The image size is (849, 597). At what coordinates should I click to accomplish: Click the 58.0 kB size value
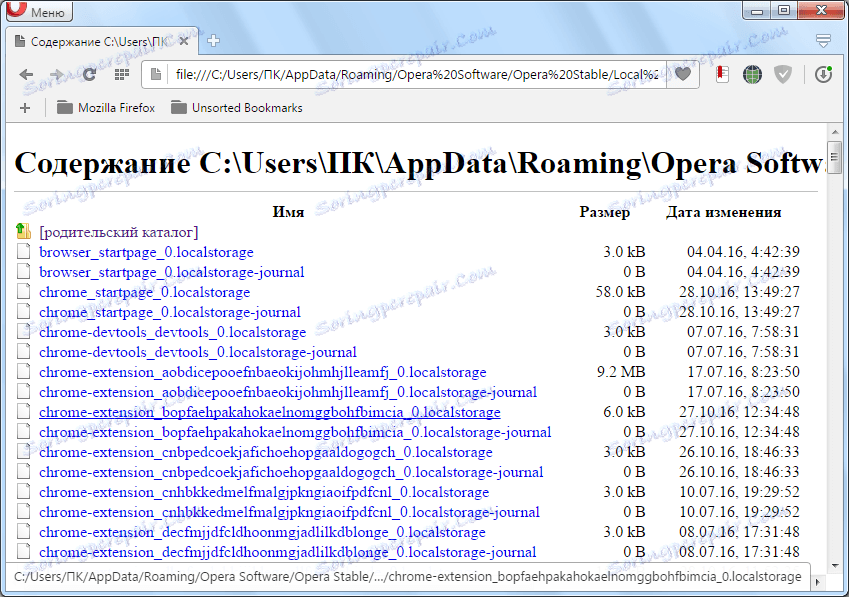[621, 292]
